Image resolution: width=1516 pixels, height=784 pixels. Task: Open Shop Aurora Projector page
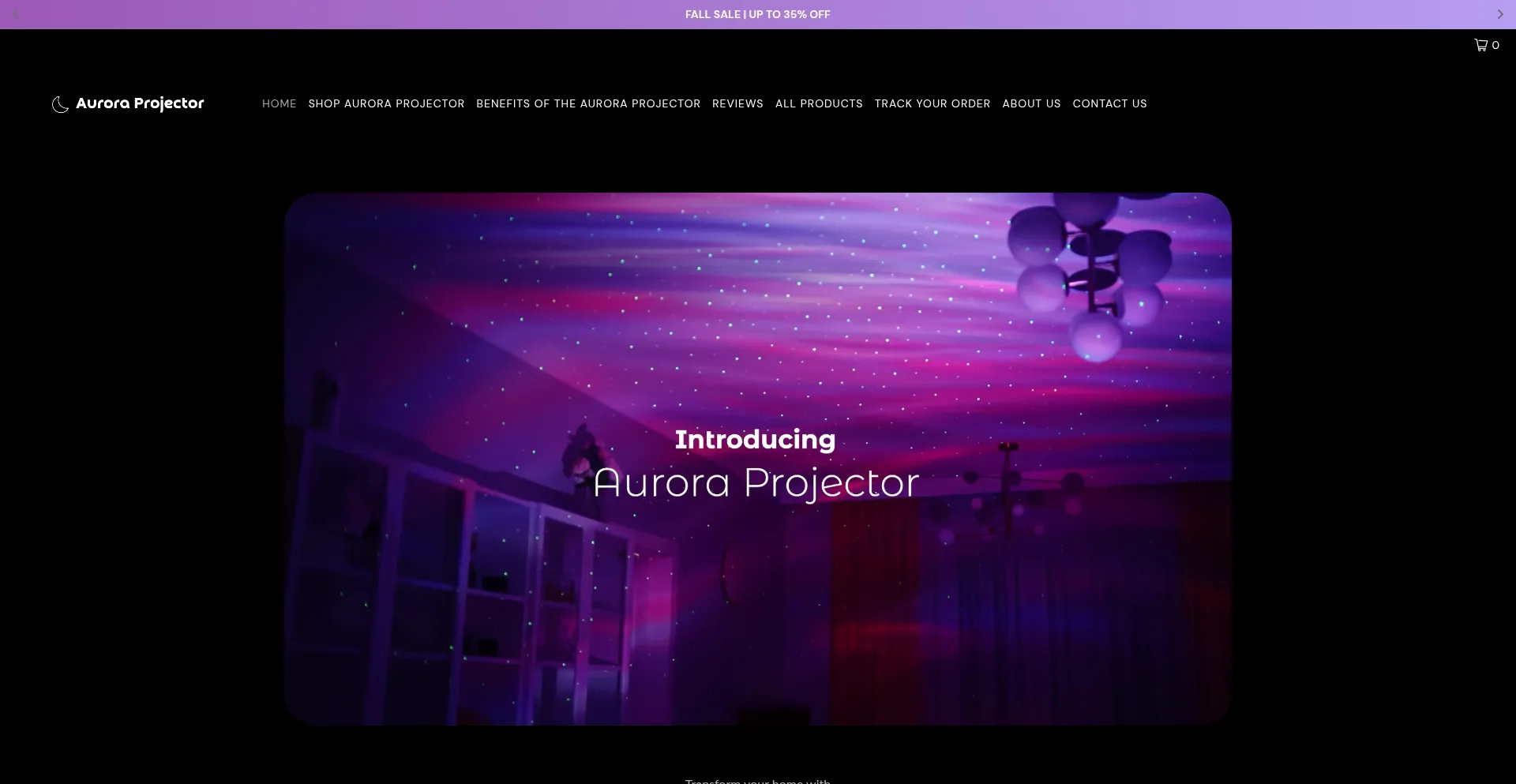386,103
